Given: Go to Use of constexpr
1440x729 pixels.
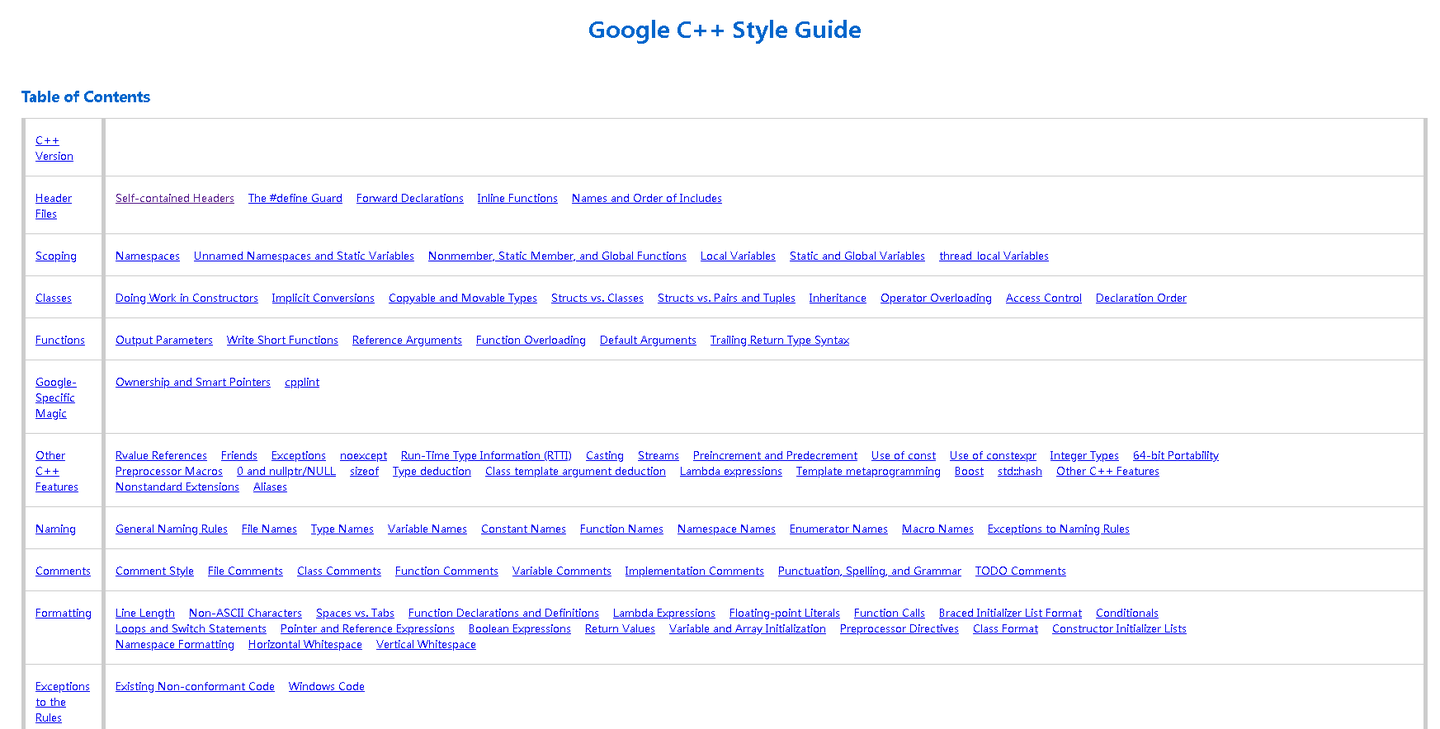Looking at the screenshot, I should (993, 455).
